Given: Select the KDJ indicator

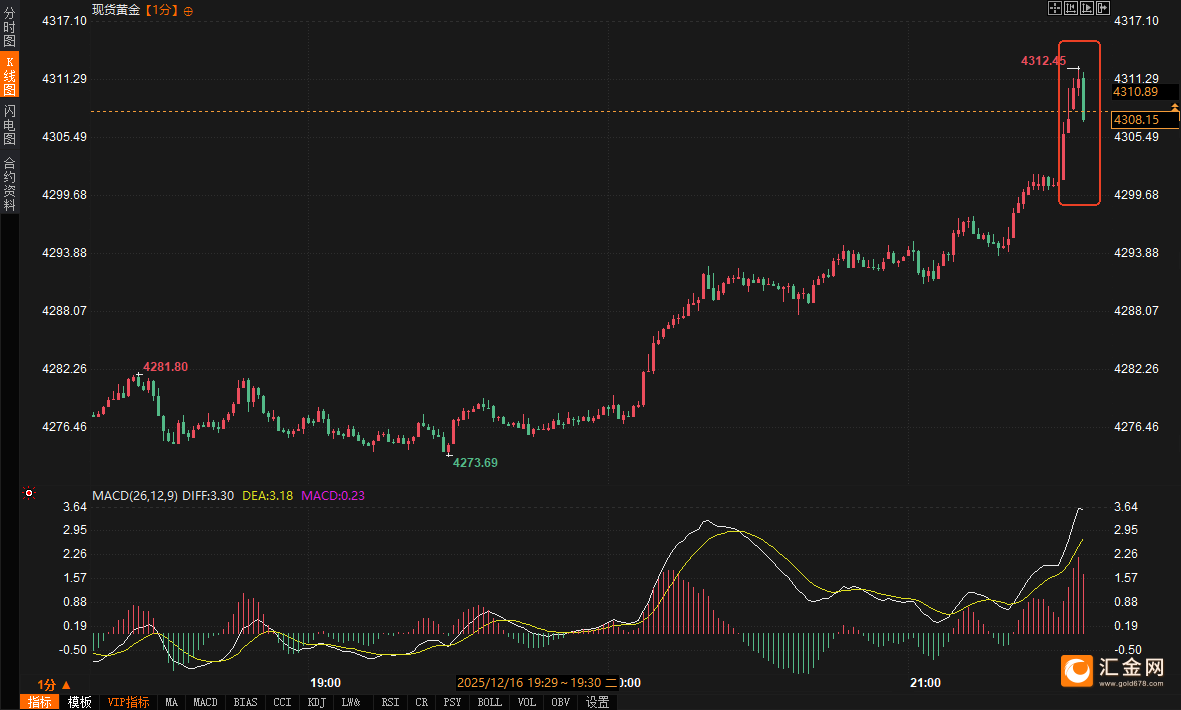Looking at the screenshot, I should coord(316,702).
